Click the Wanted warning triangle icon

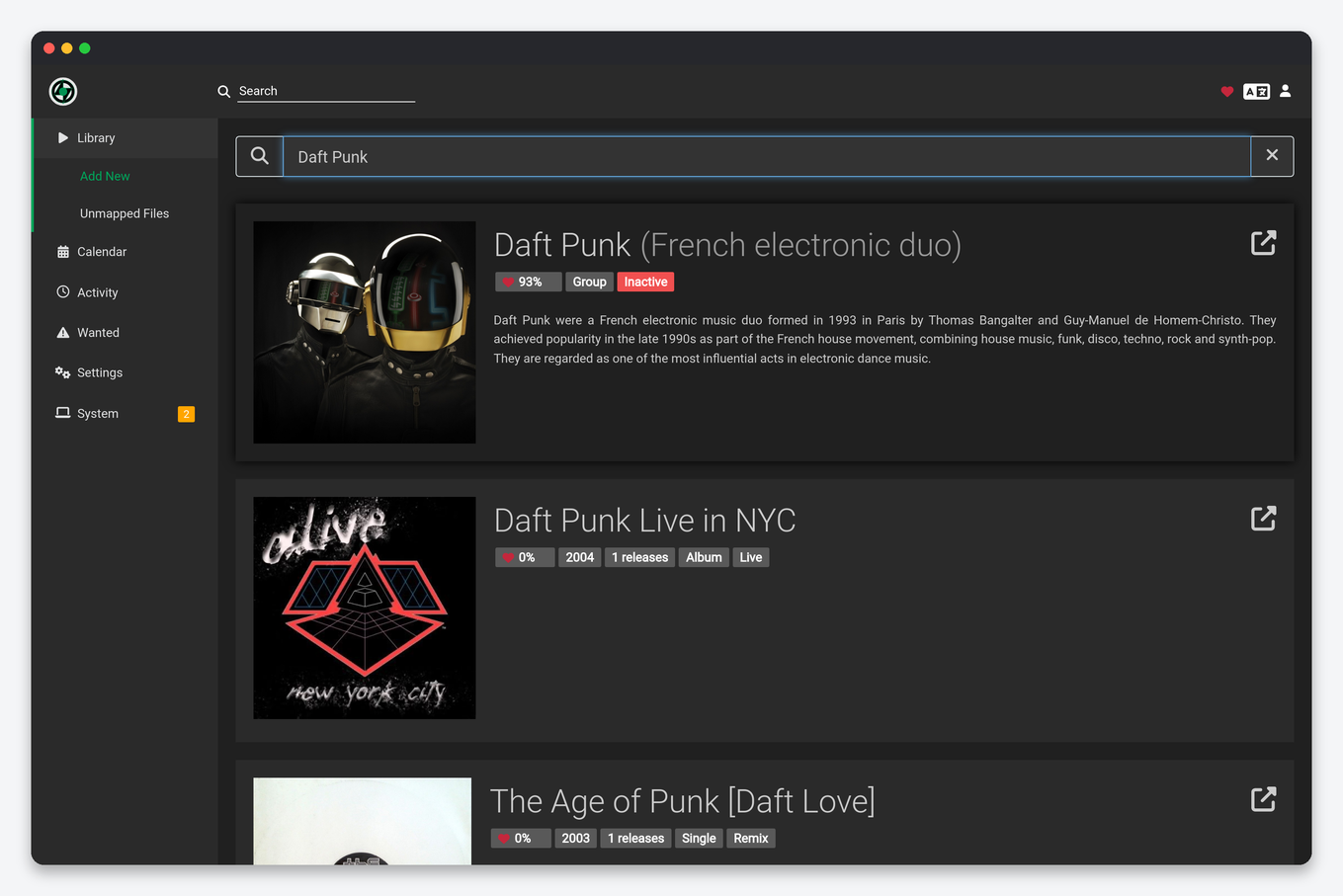(63, 333)
